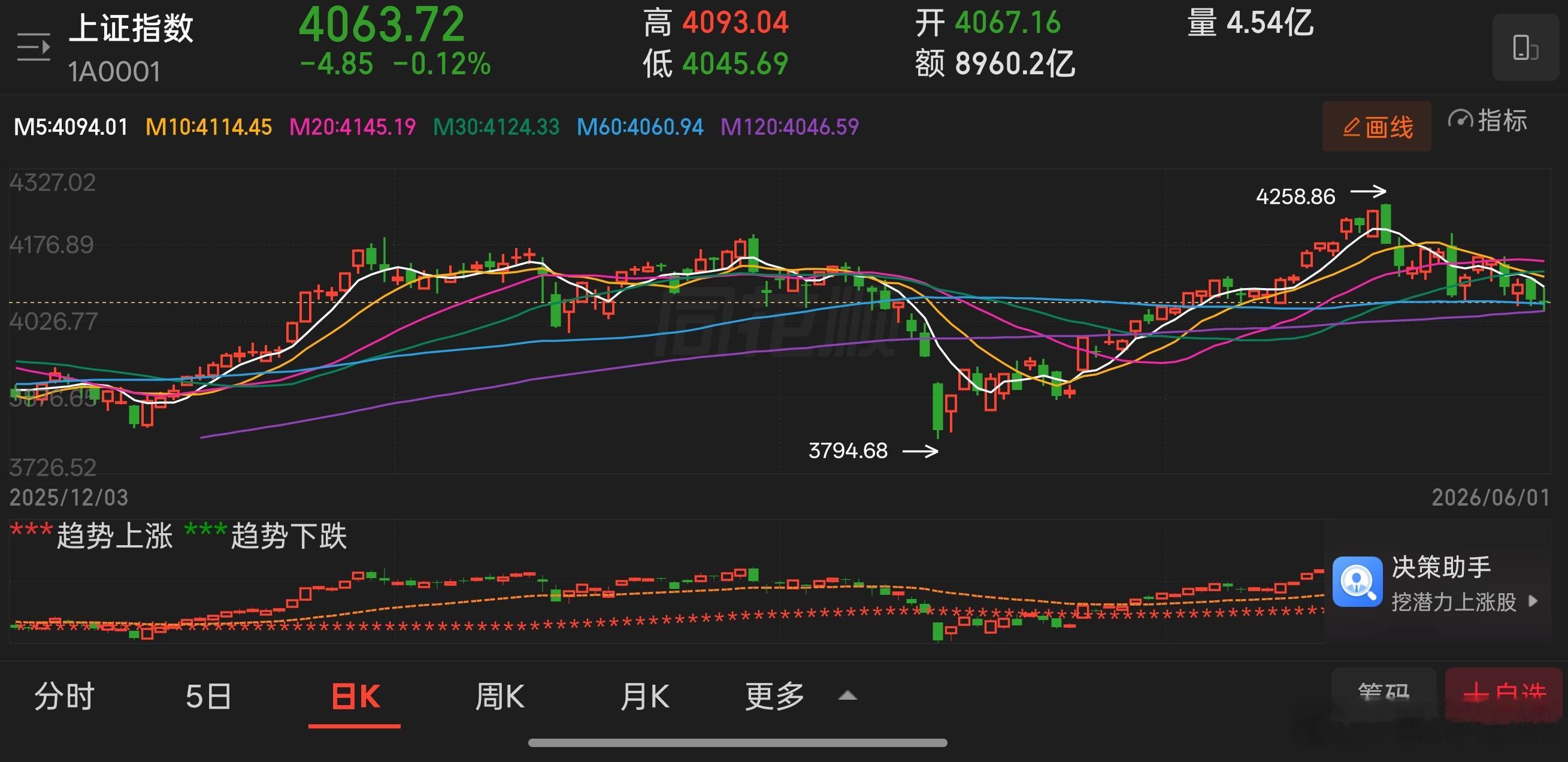Switch to the 周K tab
The height and width of the screenshot is (762, 1568).
click(500, 696)
